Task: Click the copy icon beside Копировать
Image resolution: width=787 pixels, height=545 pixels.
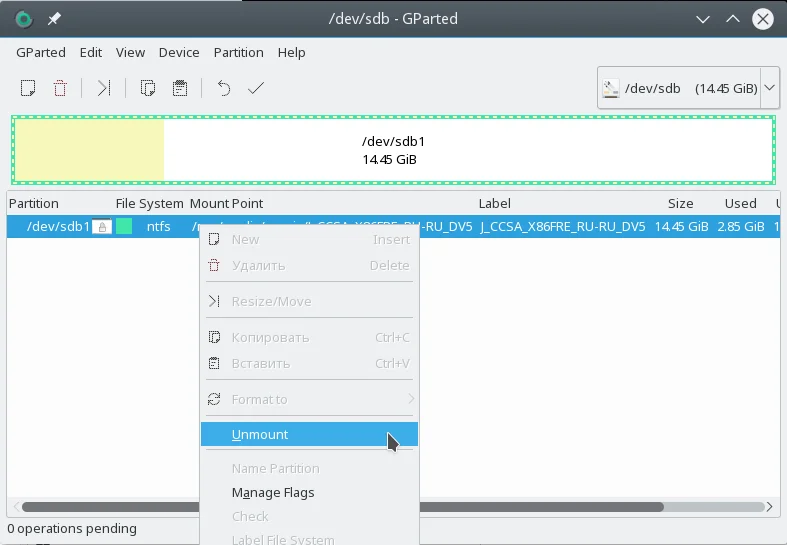Action: tap(214, 337)
